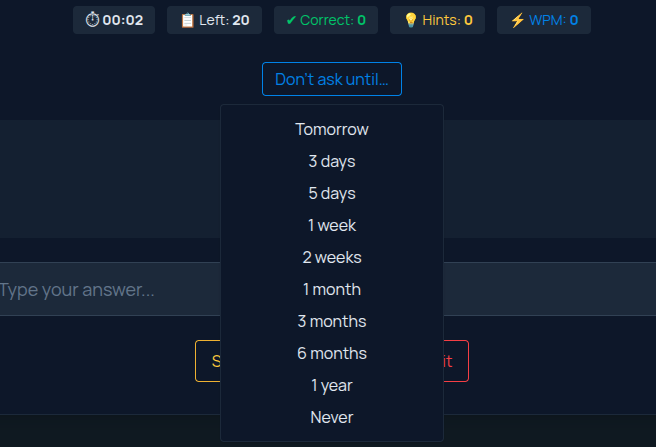Open the "Don't ask until..." dropdown
The height and width of the screenshot is (447, 656).
pyautogui.click(x=332, y=79)
